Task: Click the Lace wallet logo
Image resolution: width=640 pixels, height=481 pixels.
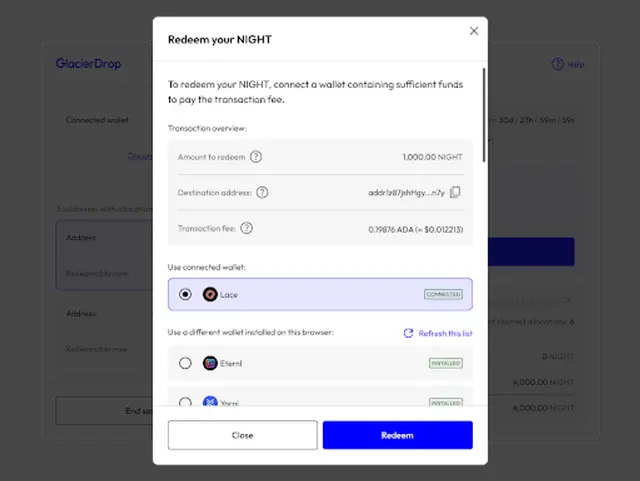Action: point(210,294)
